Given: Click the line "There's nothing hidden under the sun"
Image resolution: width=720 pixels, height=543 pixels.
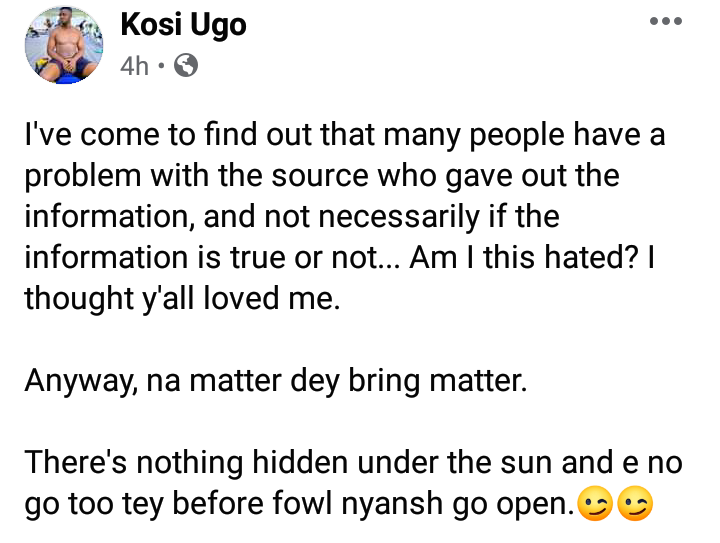Looking at the screenshot, I should tap(354, 463).
